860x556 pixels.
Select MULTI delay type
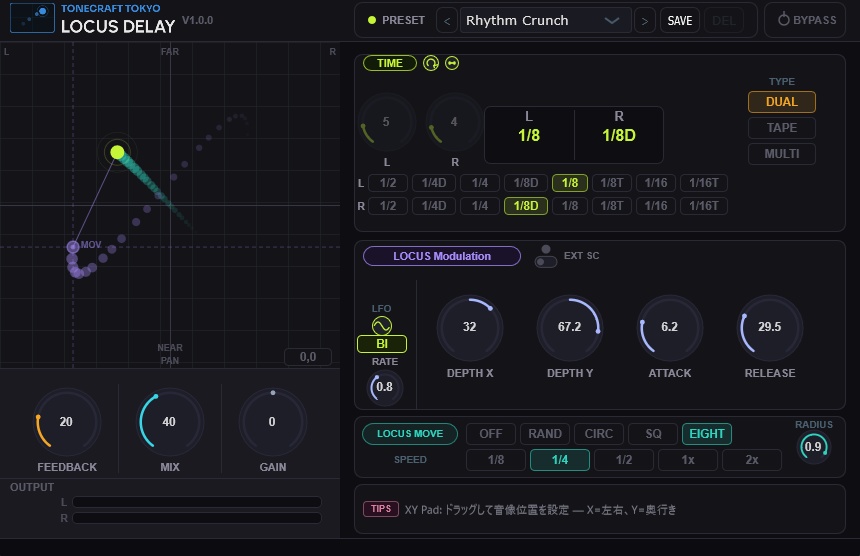[782, 154]
